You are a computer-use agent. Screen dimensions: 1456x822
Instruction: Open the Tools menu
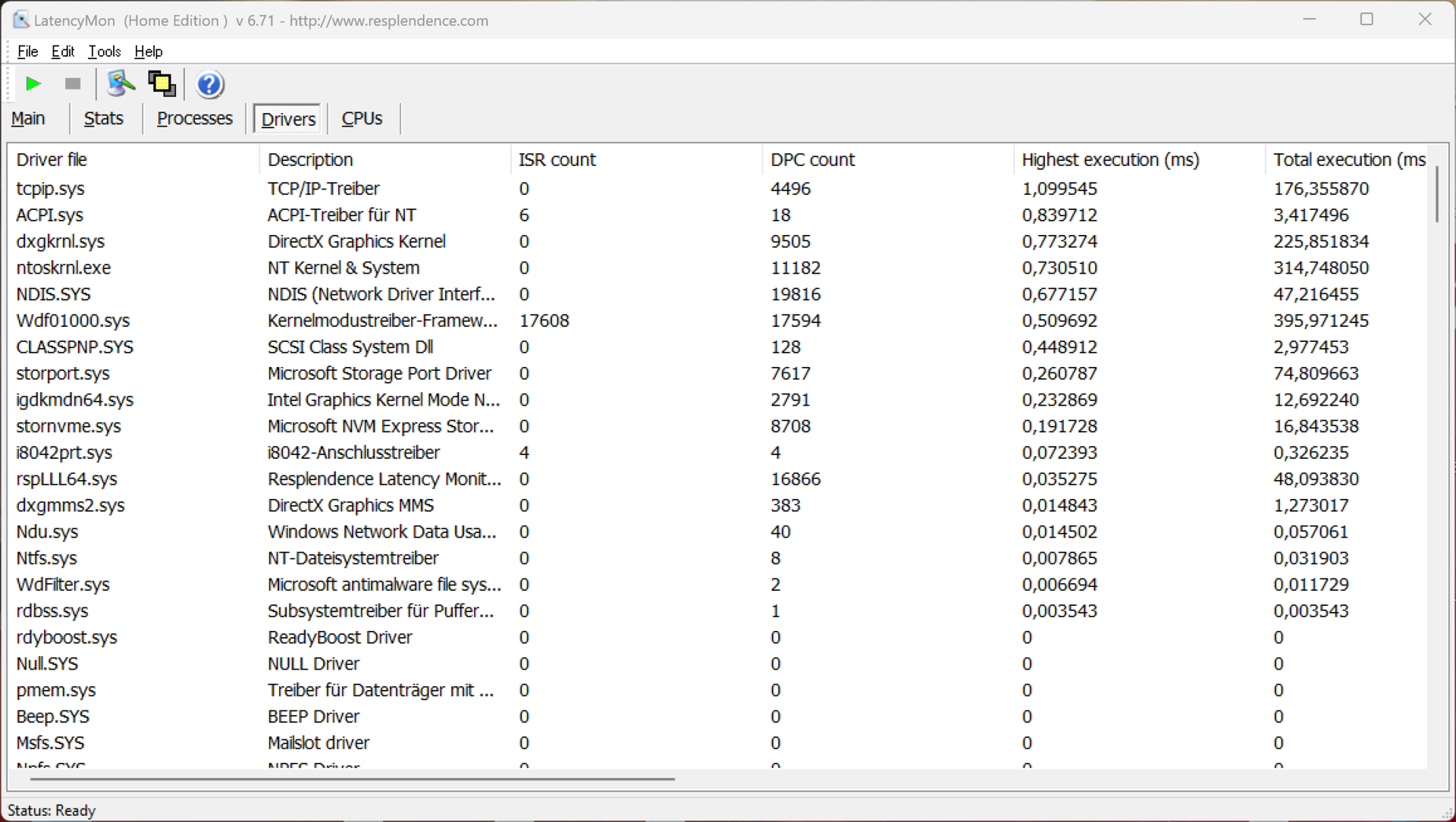104,52
